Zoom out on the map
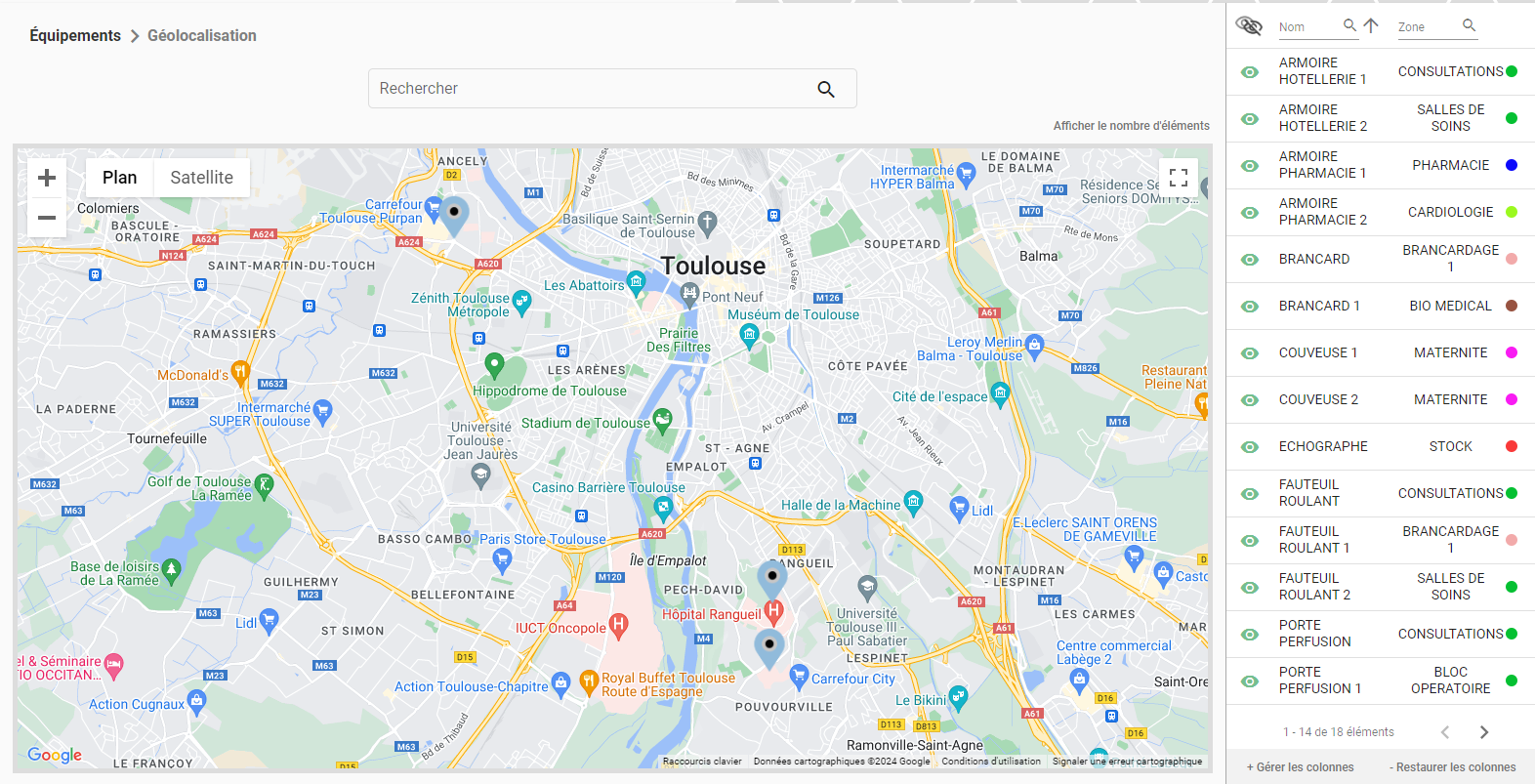This screenshot has height=784, width=1535. (47, 218)
